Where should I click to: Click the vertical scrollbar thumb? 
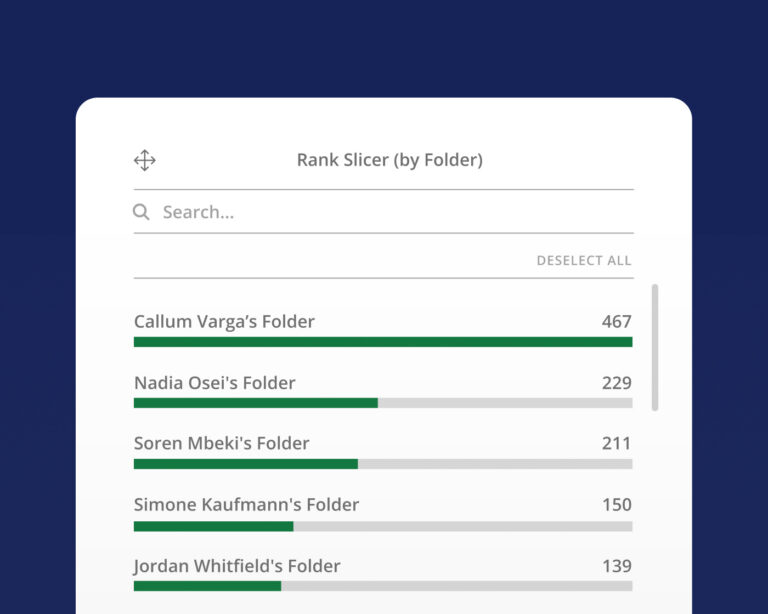[x=655, y=347]
